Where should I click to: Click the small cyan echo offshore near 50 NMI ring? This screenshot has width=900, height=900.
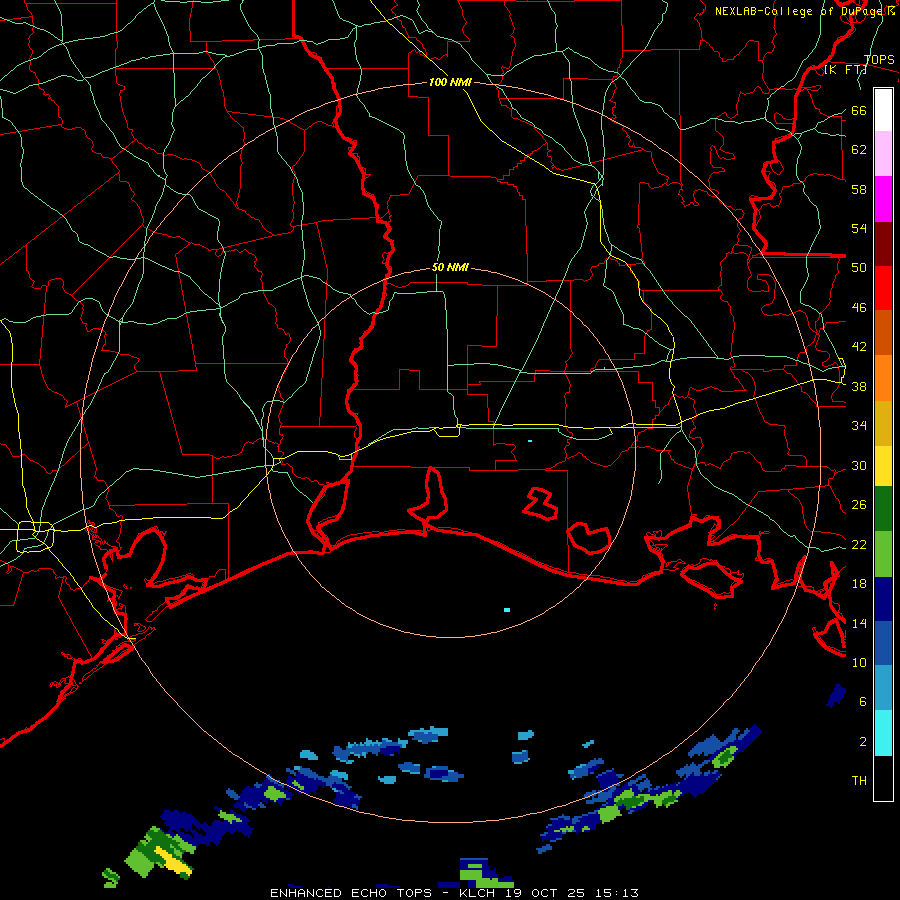click(x=507, y=610)
